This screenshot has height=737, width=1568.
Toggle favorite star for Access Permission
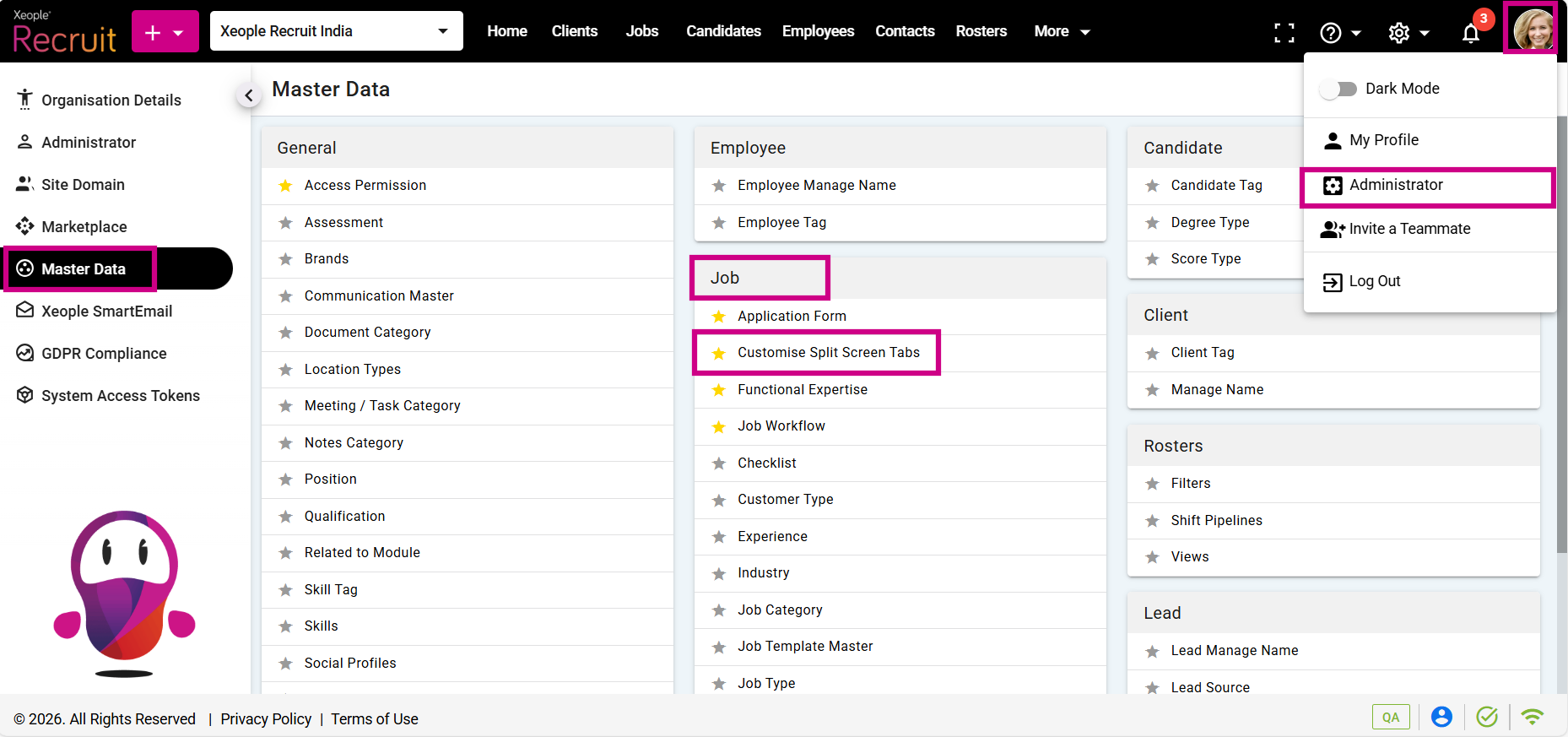pyautogui.click(x=286, y=186)
